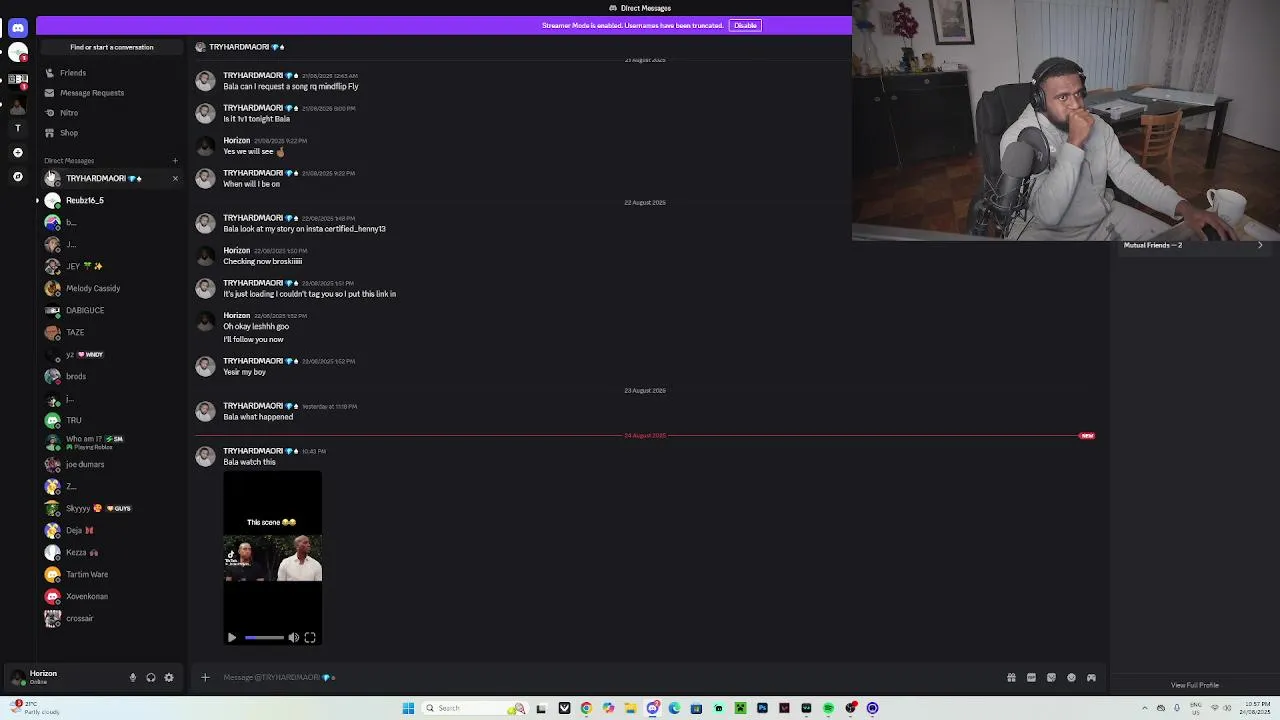Open the JEY conversation
The height and width of the screenshot is (720, 1280).
click(x=110, y=267)
